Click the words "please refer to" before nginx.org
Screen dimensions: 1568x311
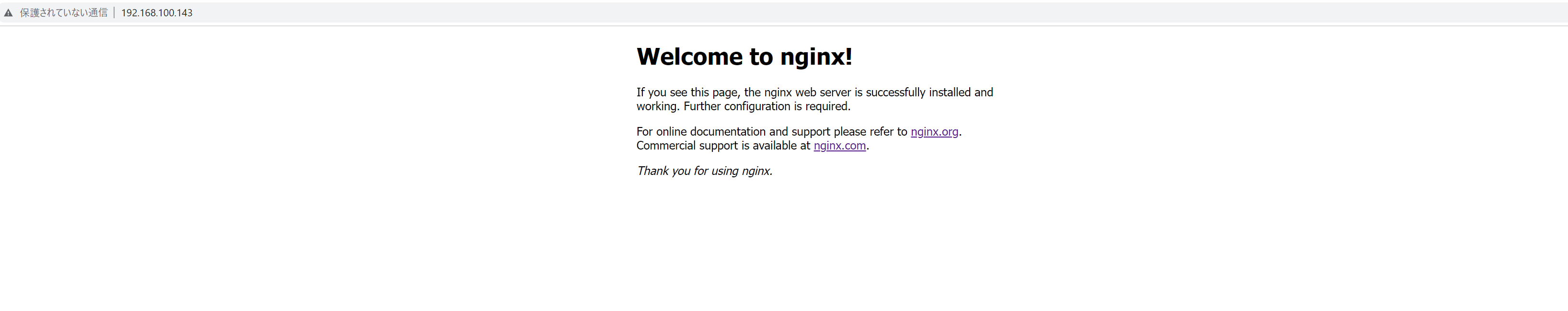click(x=870, y=131)
